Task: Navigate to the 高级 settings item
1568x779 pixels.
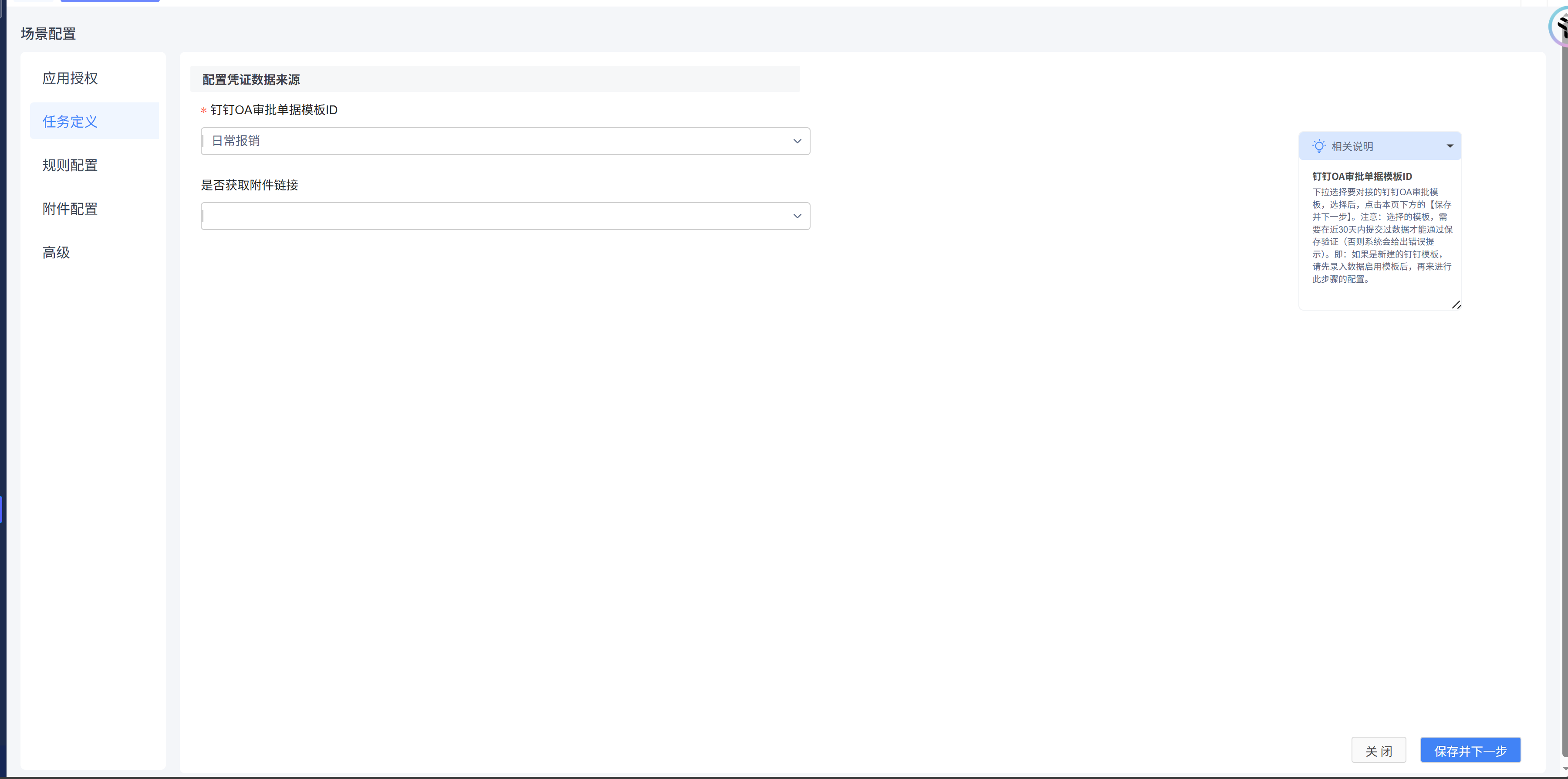Action: [x=56, y=252]
